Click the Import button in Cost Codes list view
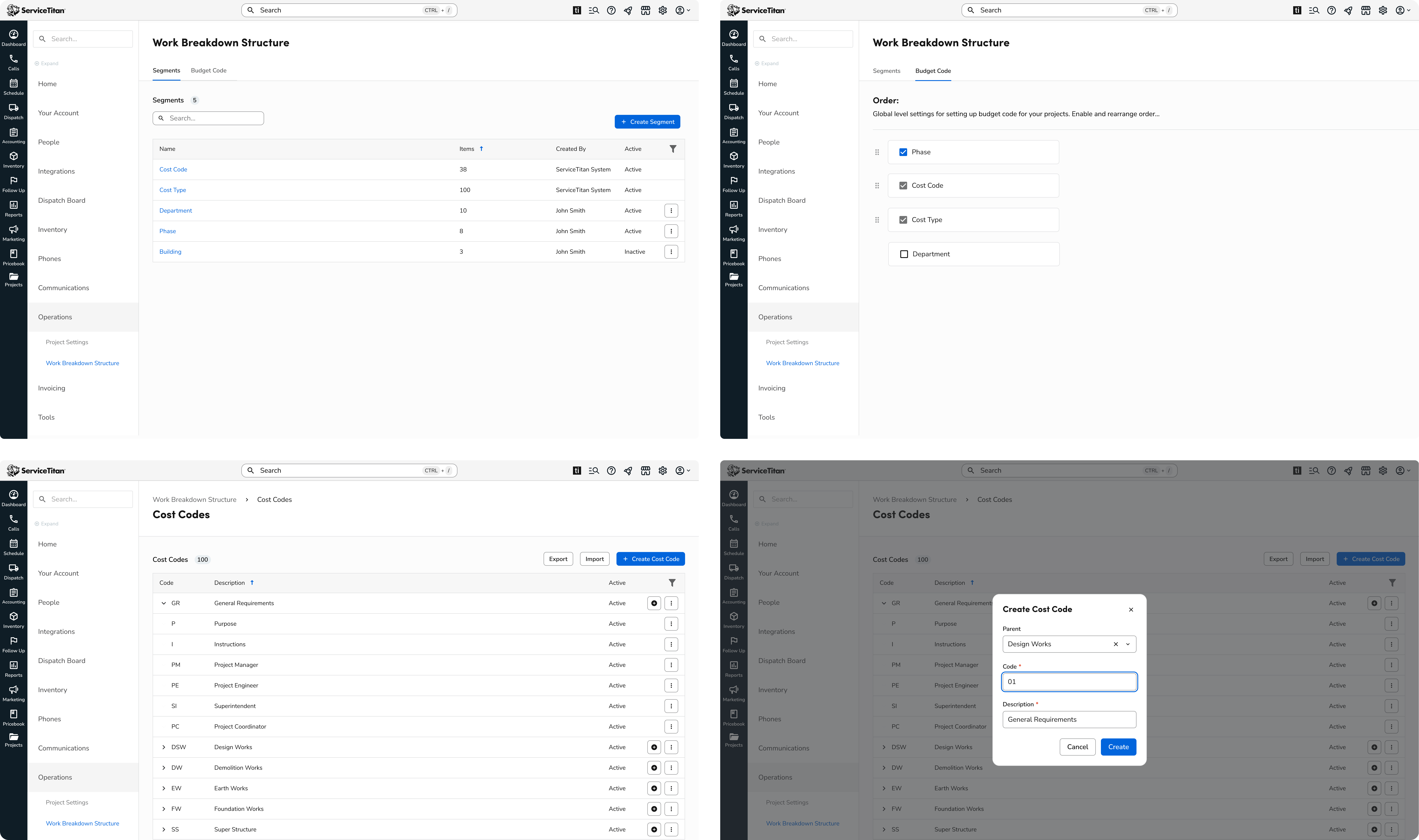 click(x=595, y=559)
